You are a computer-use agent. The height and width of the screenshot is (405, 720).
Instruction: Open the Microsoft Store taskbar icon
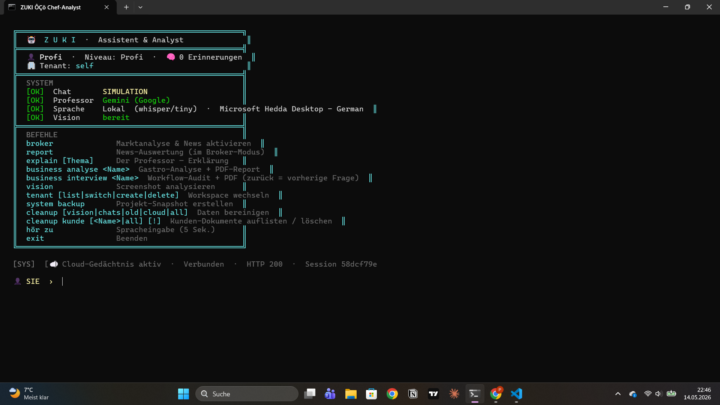tap(371, 394)
